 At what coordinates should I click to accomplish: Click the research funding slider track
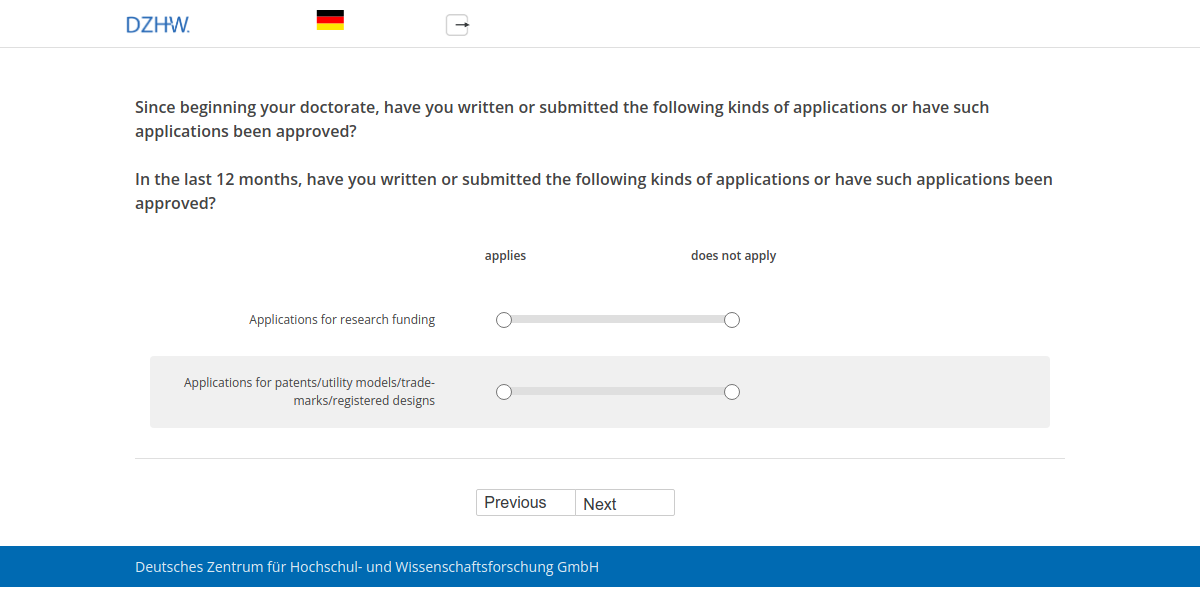coord(617,319)
